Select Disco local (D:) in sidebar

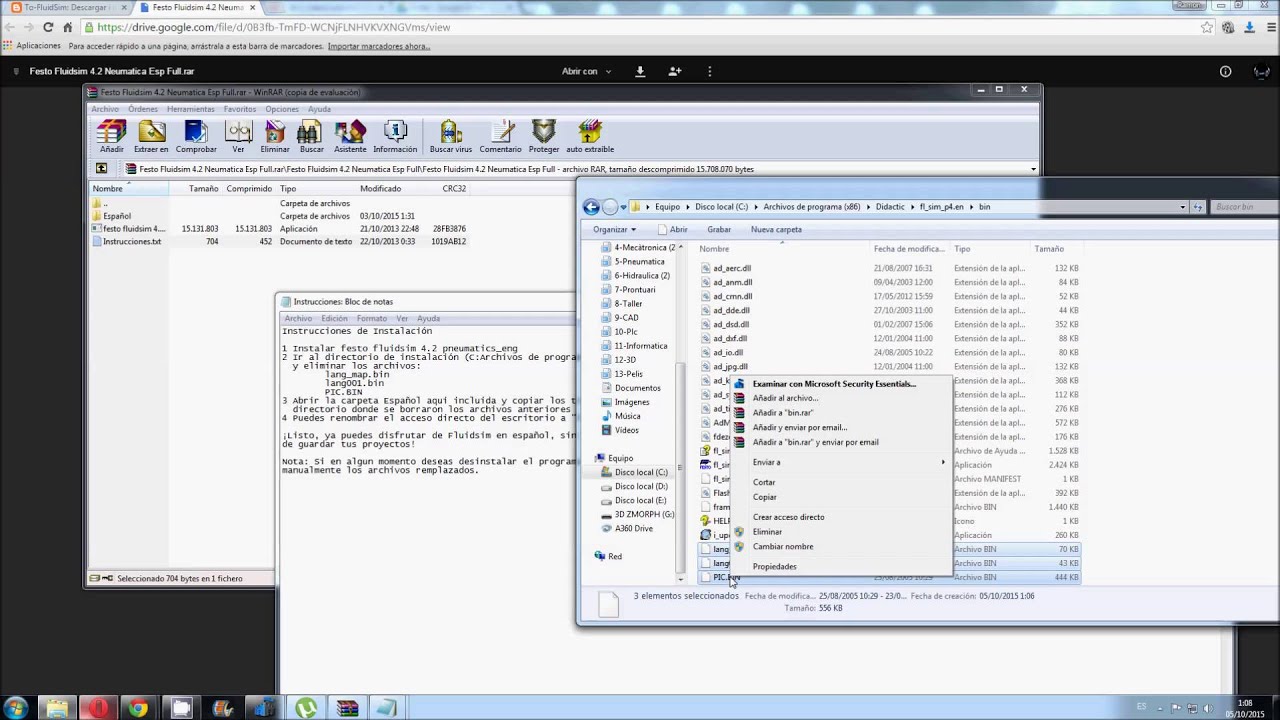(x=641, y=486)
